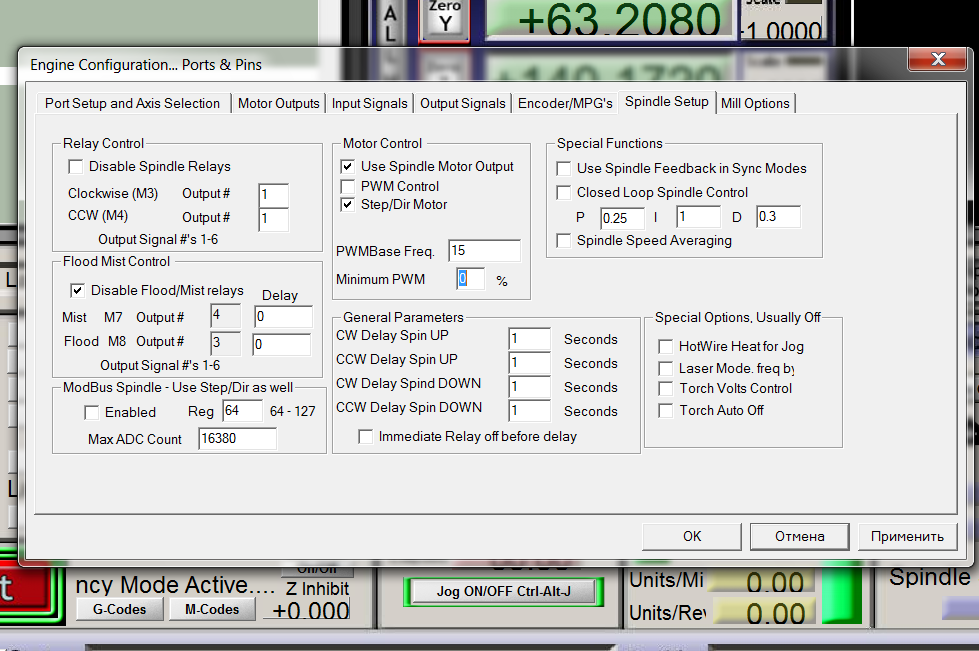The width and height of the screenshot is (979, 651).
Task: Close the Engine Configuration dialog
Action: 938,59
